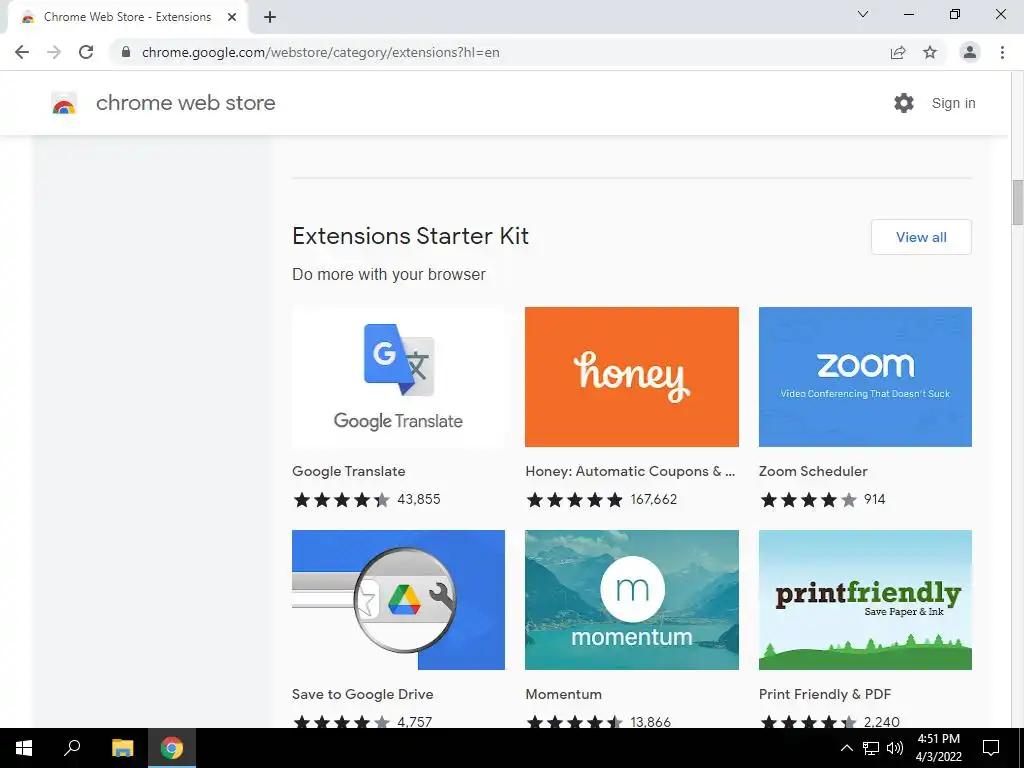Click 'chrome web store' header title
The height and width of the screenshot is (768, 1024).
point(185,103)
